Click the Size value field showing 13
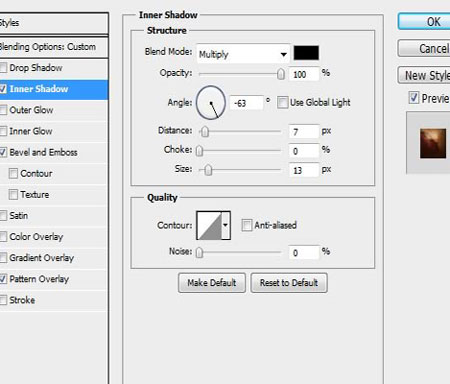 point(304,170)
